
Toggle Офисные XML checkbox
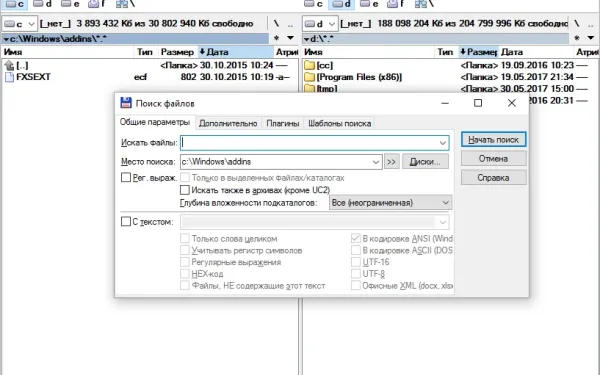tap(356, 285)
